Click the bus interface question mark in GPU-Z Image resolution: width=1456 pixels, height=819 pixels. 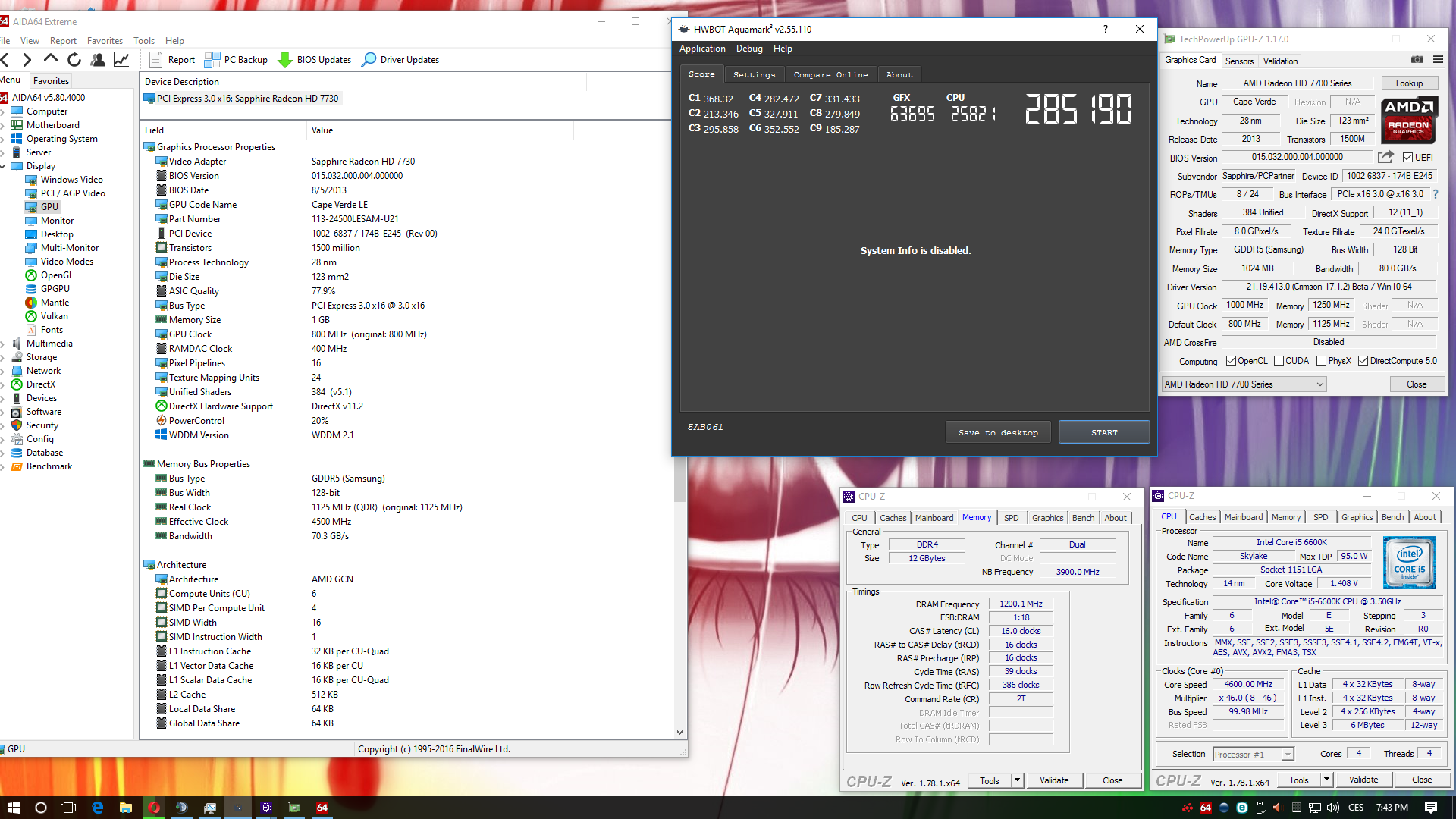1436,194
